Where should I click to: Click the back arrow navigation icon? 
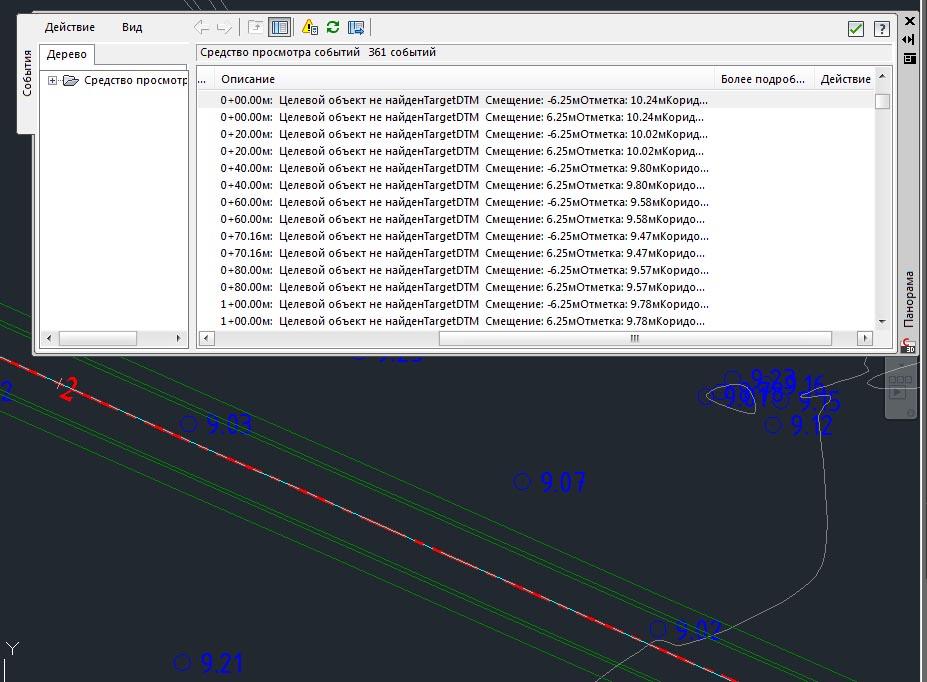202,28
